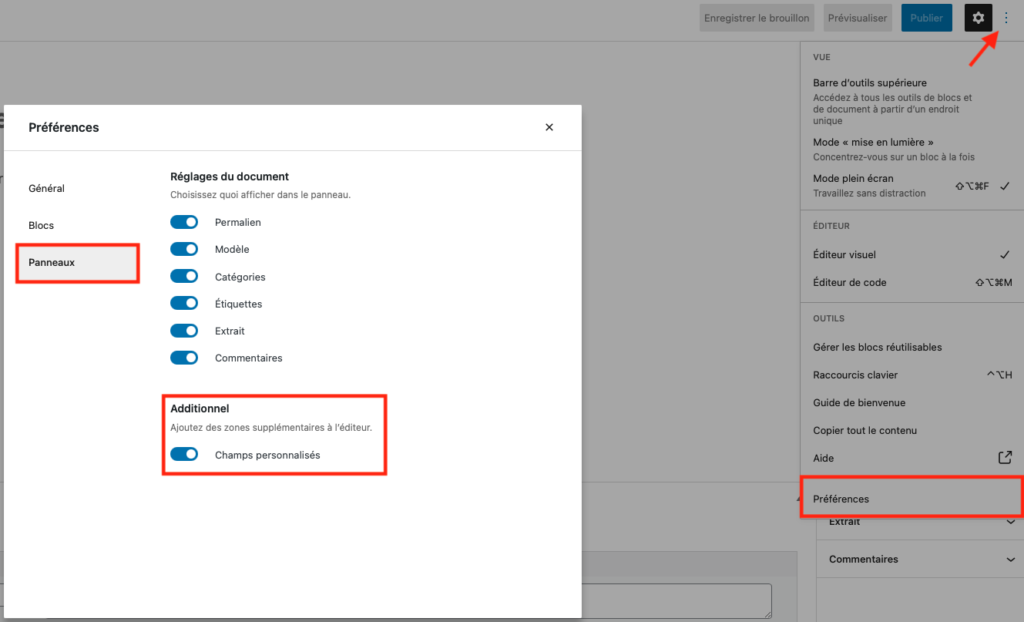Close the Préférences dialog
1024x622 pixels.
tap(549, 127)
